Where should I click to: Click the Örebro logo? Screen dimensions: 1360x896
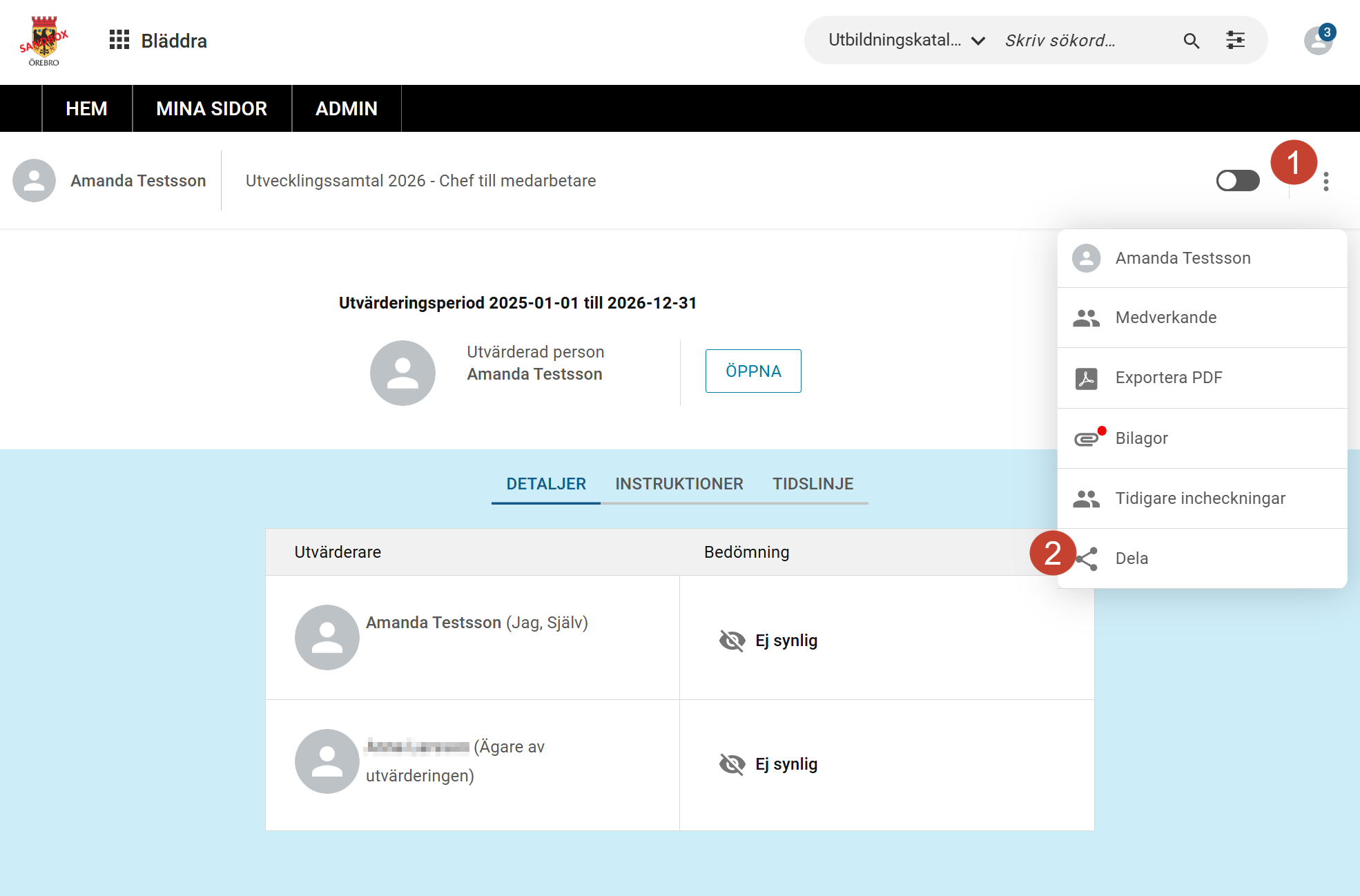click(43, 41)
